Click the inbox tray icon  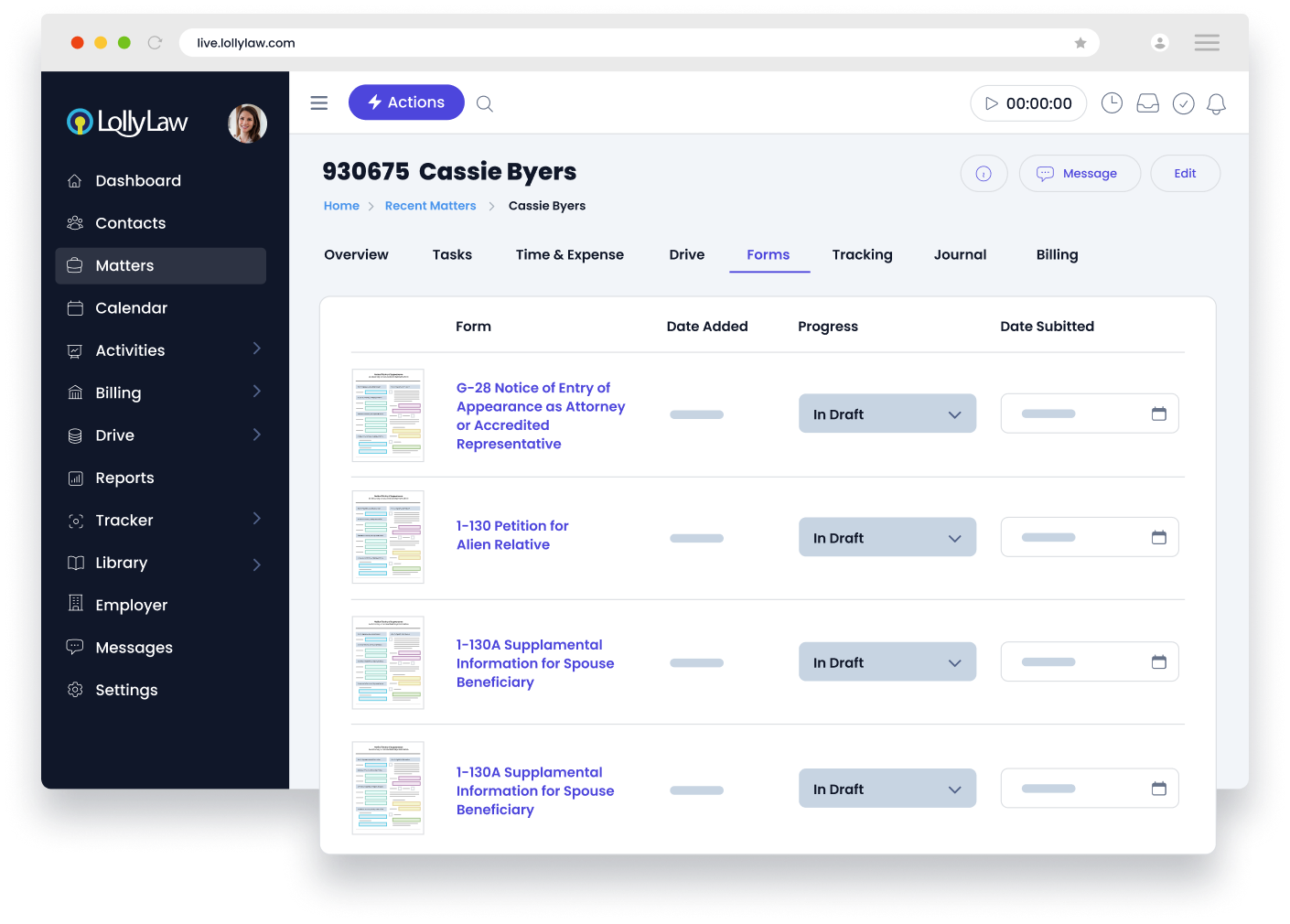tap(1147, 104)
